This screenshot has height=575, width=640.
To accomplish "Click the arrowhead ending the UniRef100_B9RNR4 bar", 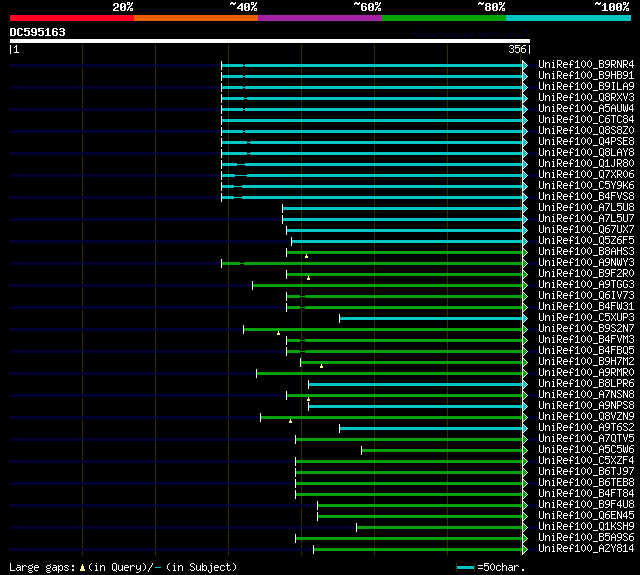I will (525, 65).
